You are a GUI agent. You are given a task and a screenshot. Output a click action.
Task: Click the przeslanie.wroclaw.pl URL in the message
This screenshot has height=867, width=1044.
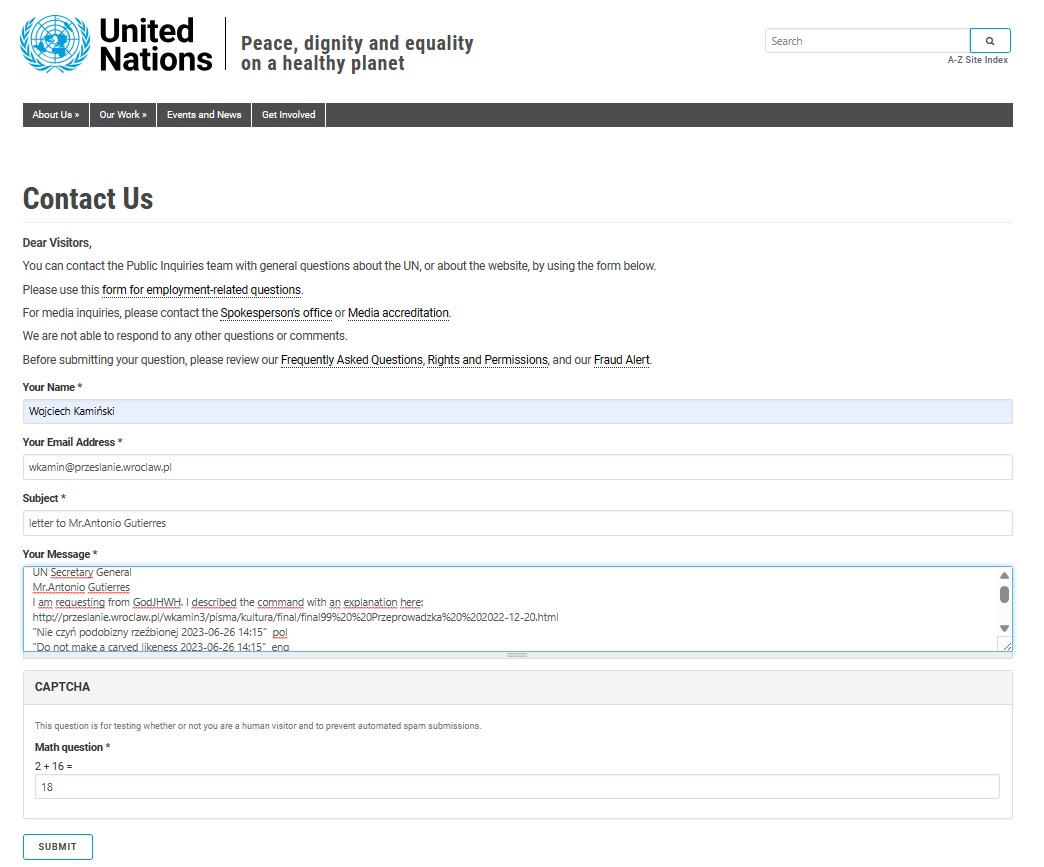coord(295,617)
